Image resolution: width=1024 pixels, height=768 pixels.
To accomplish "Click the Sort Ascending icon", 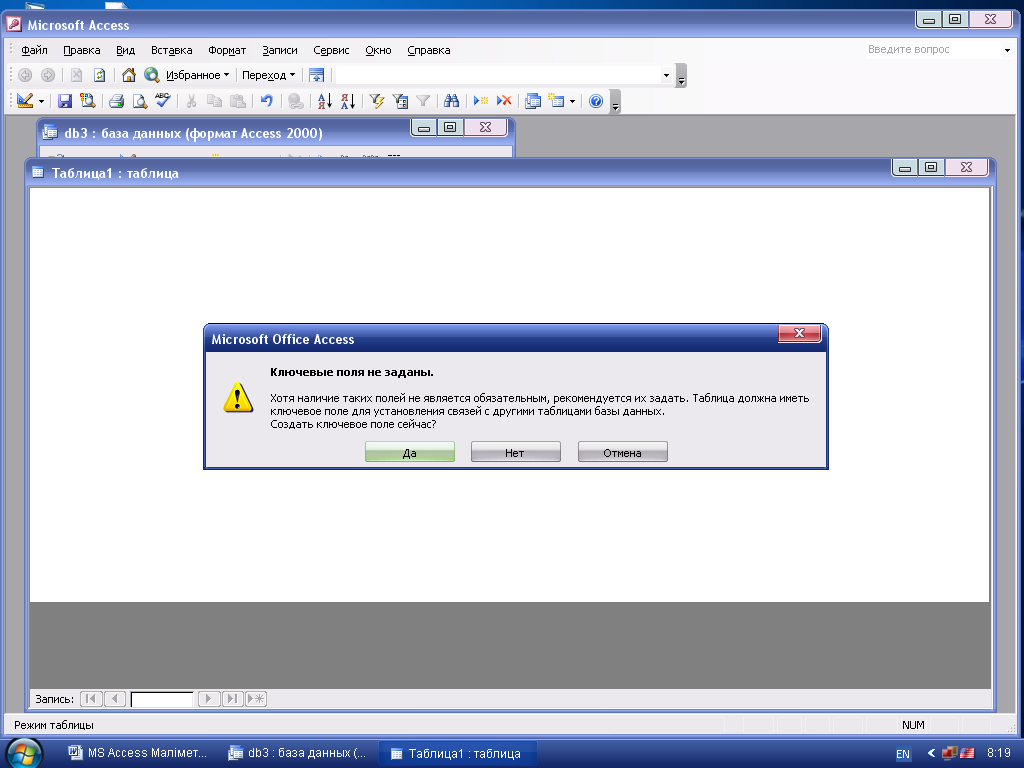I will (325, 101).
